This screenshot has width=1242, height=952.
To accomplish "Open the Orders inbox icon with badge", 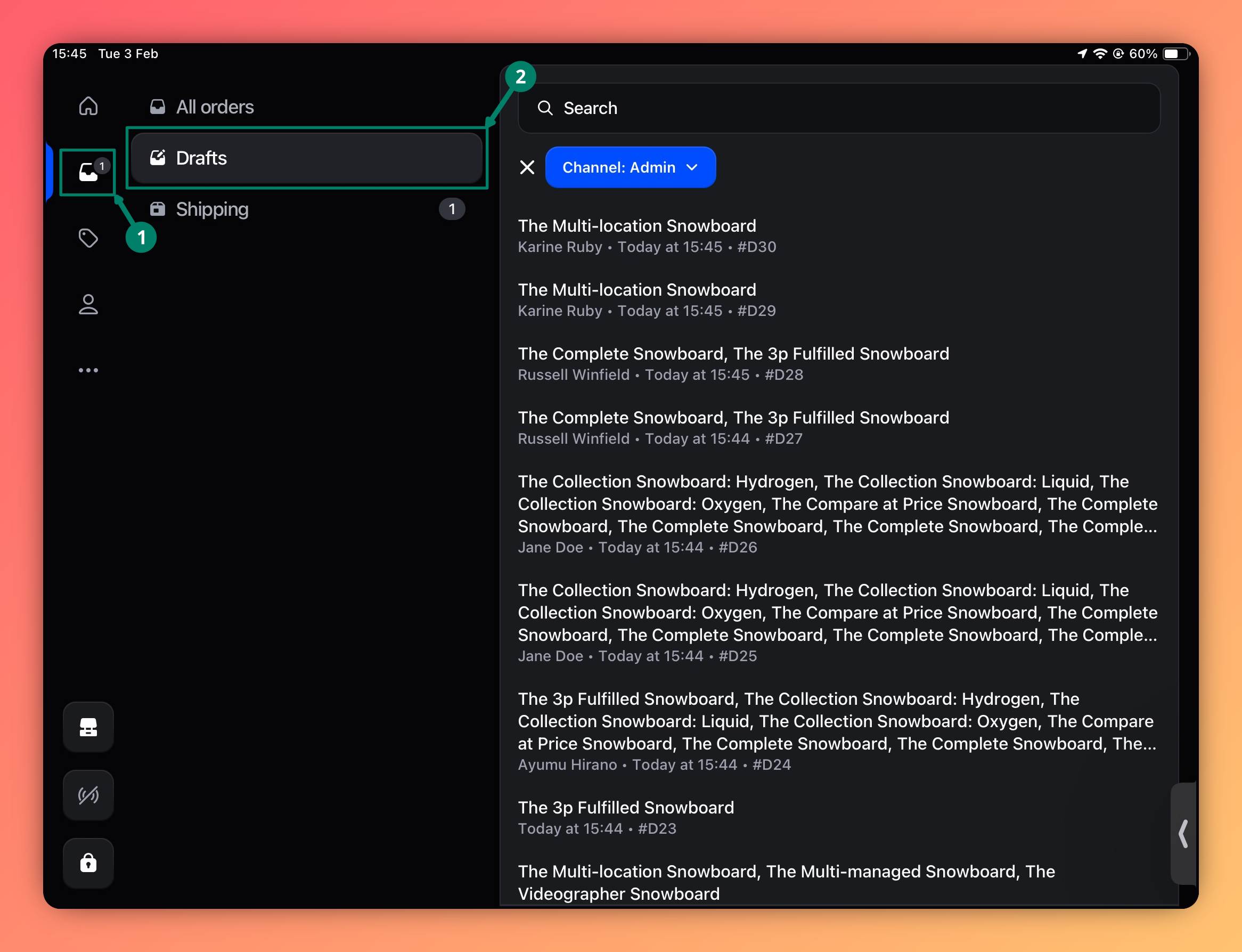I will (88, 172).
